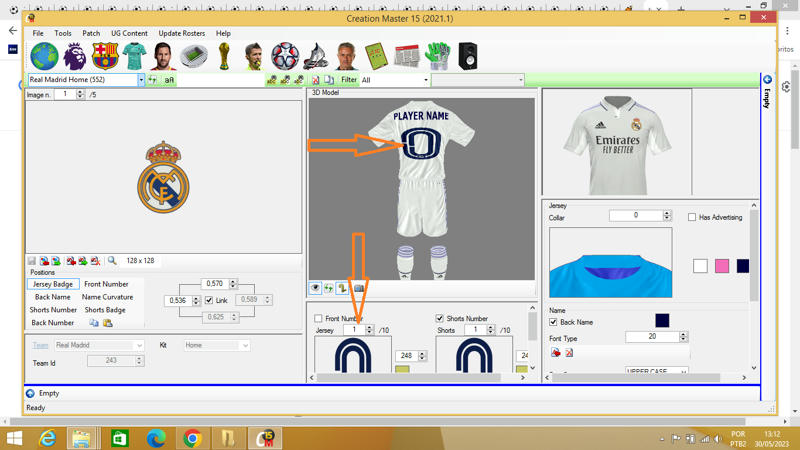
Task: Select the Back Name position
Action: [x=53, y=297]
